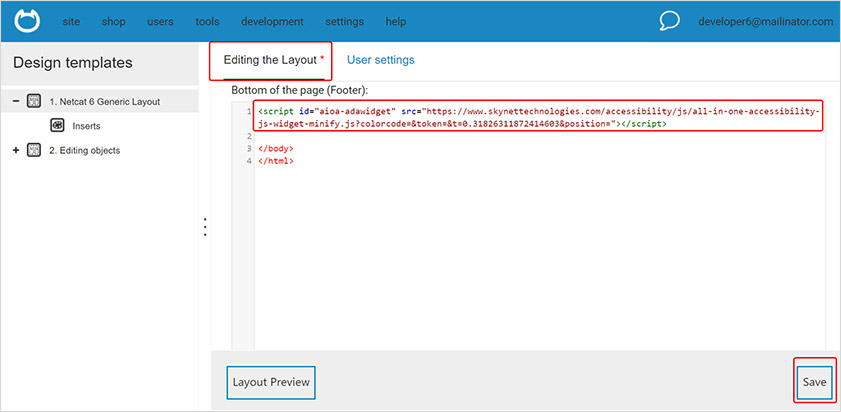Click line number 2 in the editor gutter

249,136
